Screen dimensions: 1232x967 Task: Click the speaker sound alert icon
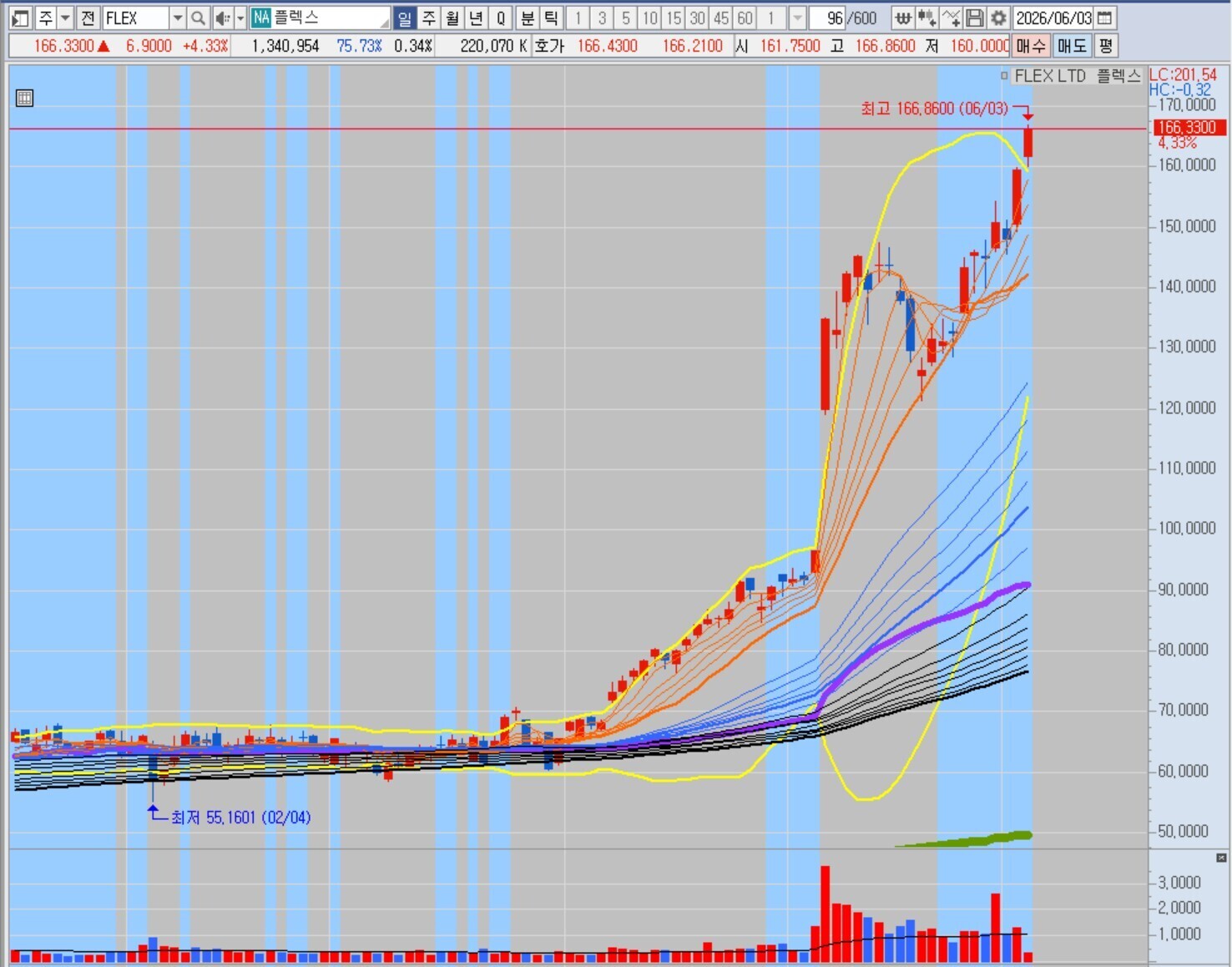click(x=222, y=18)
